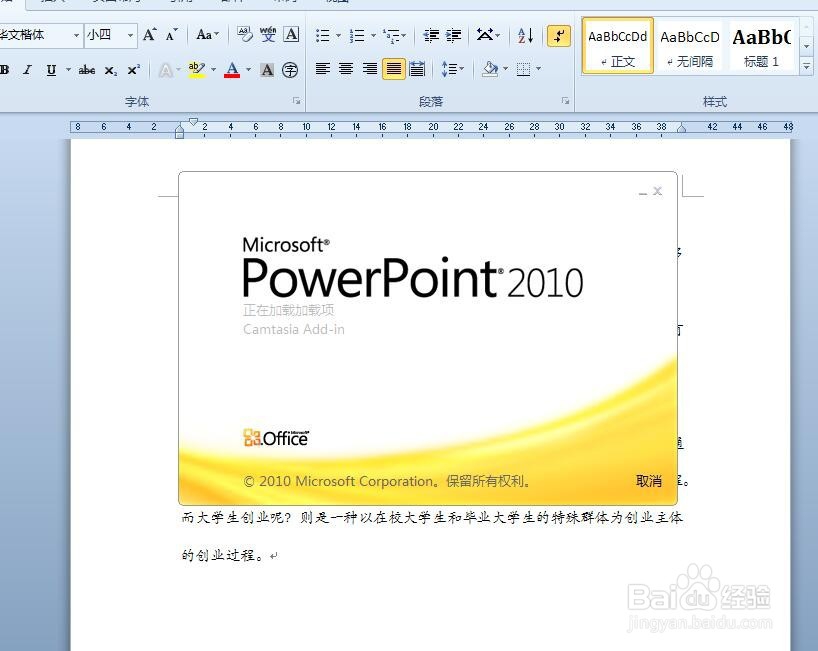Click the Distributed alignment icon
Screen dimensions: 818x651
click(x=417, y=69)
